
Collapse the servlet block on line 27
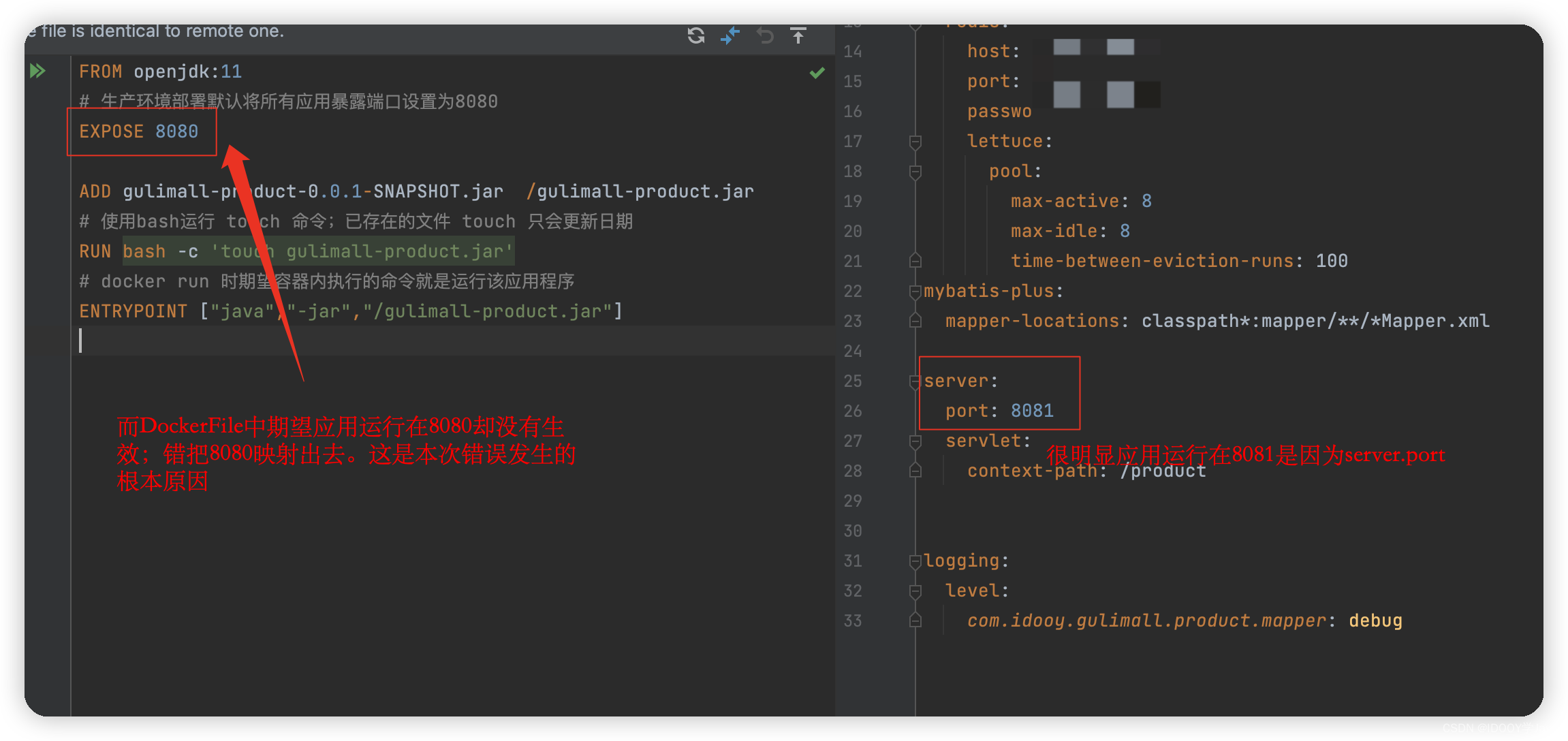[915, 441]
